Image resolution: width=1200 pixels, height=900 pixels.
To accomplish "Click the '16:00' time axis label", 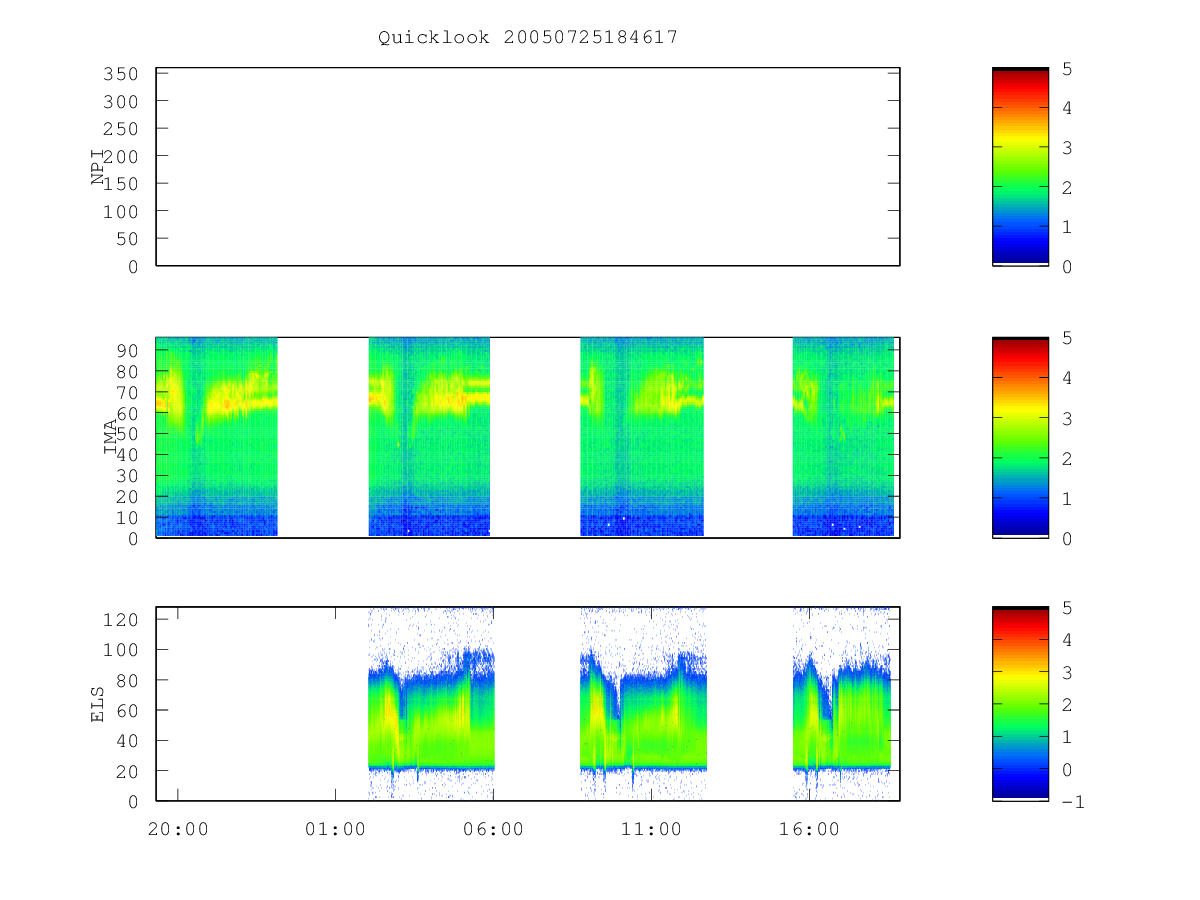I will point(808,829).
